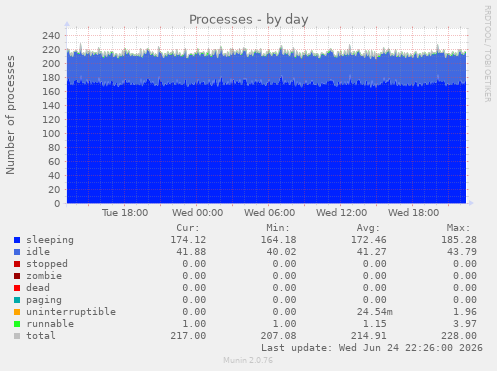The width and height of the screenshot is (497, 371).
Task: Click the 'runnable' legend label
Action: point(50,324)
